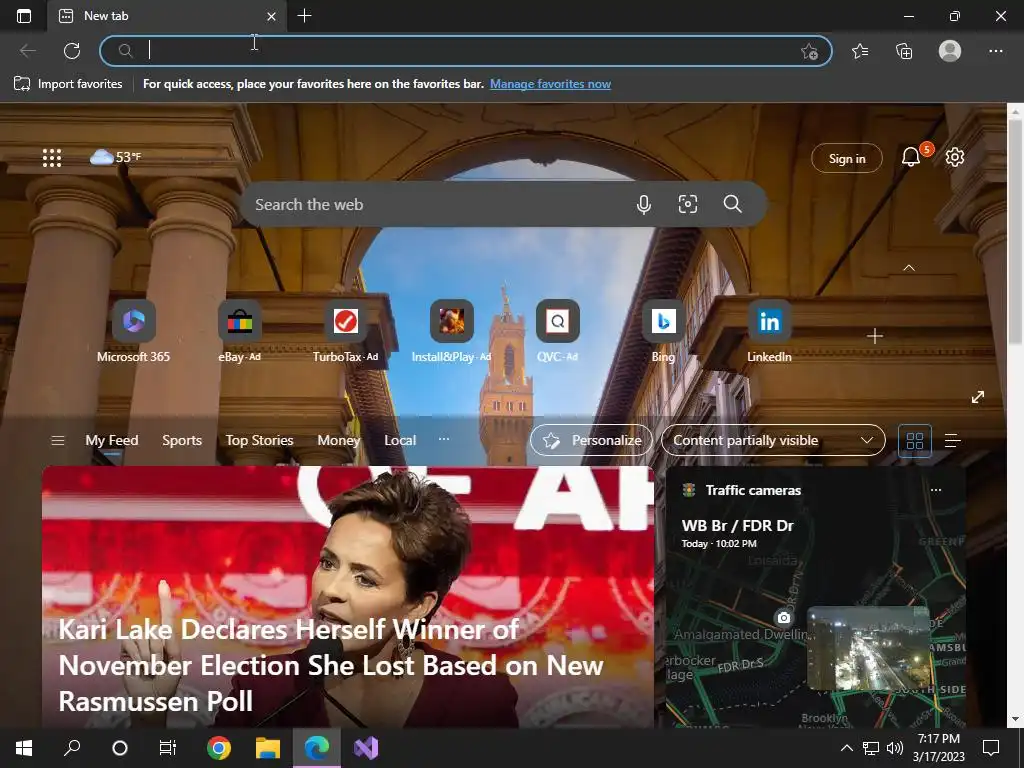Open the notifications bell
1024x768 pixels.
(911, 157)
